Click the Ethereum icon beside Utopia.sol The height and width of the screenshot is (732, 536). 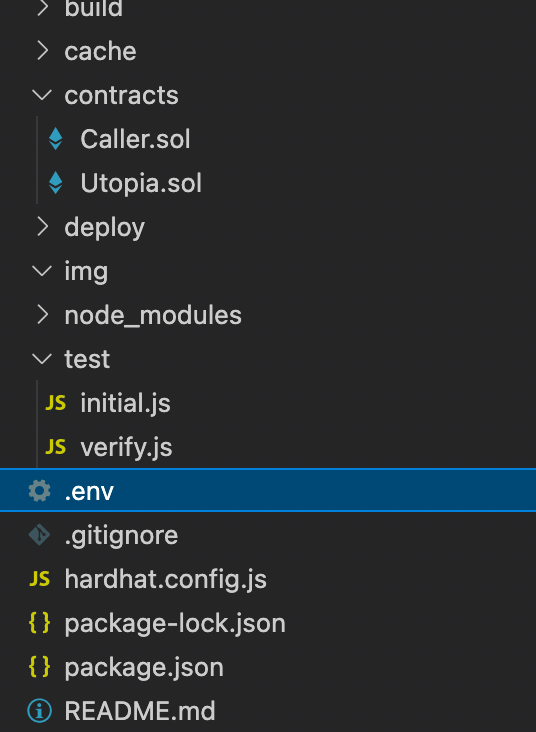56,183
